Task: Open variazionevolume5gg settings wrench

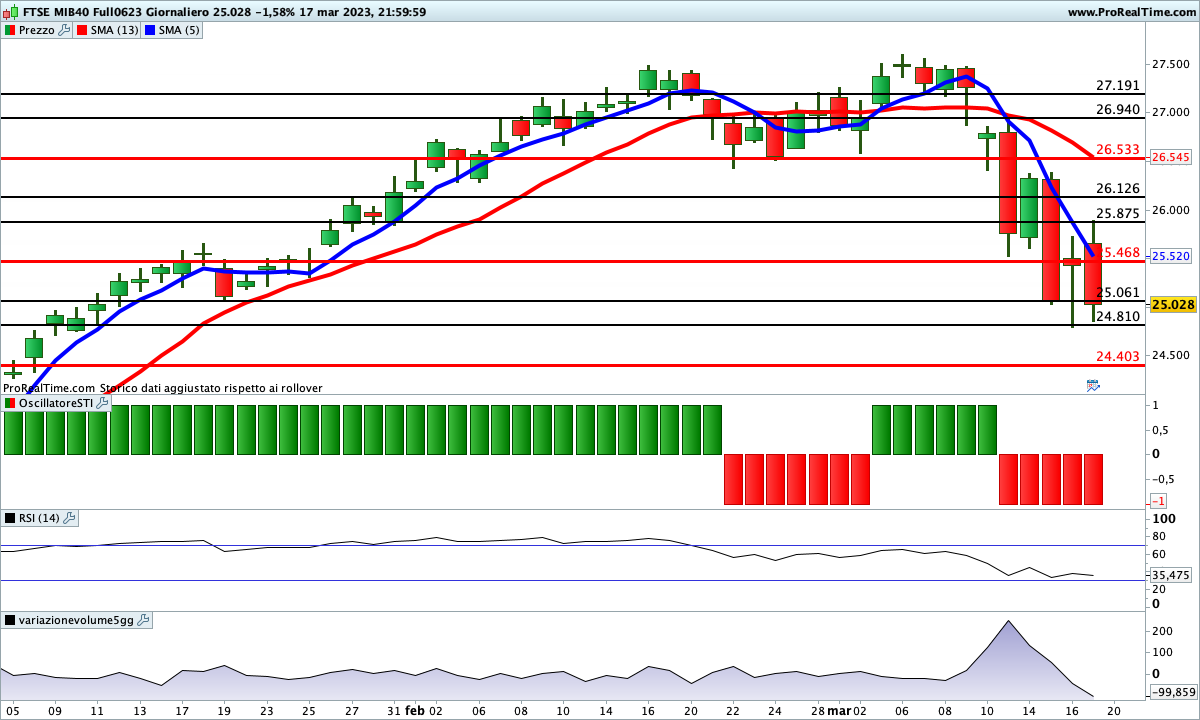Action: 143,620
